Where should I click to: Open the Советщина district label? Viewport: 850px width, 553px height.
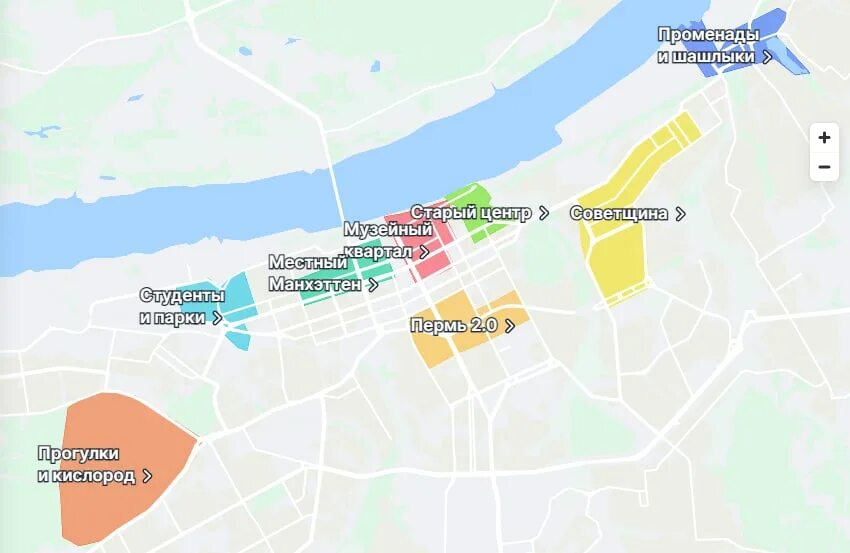coord(619,213)
